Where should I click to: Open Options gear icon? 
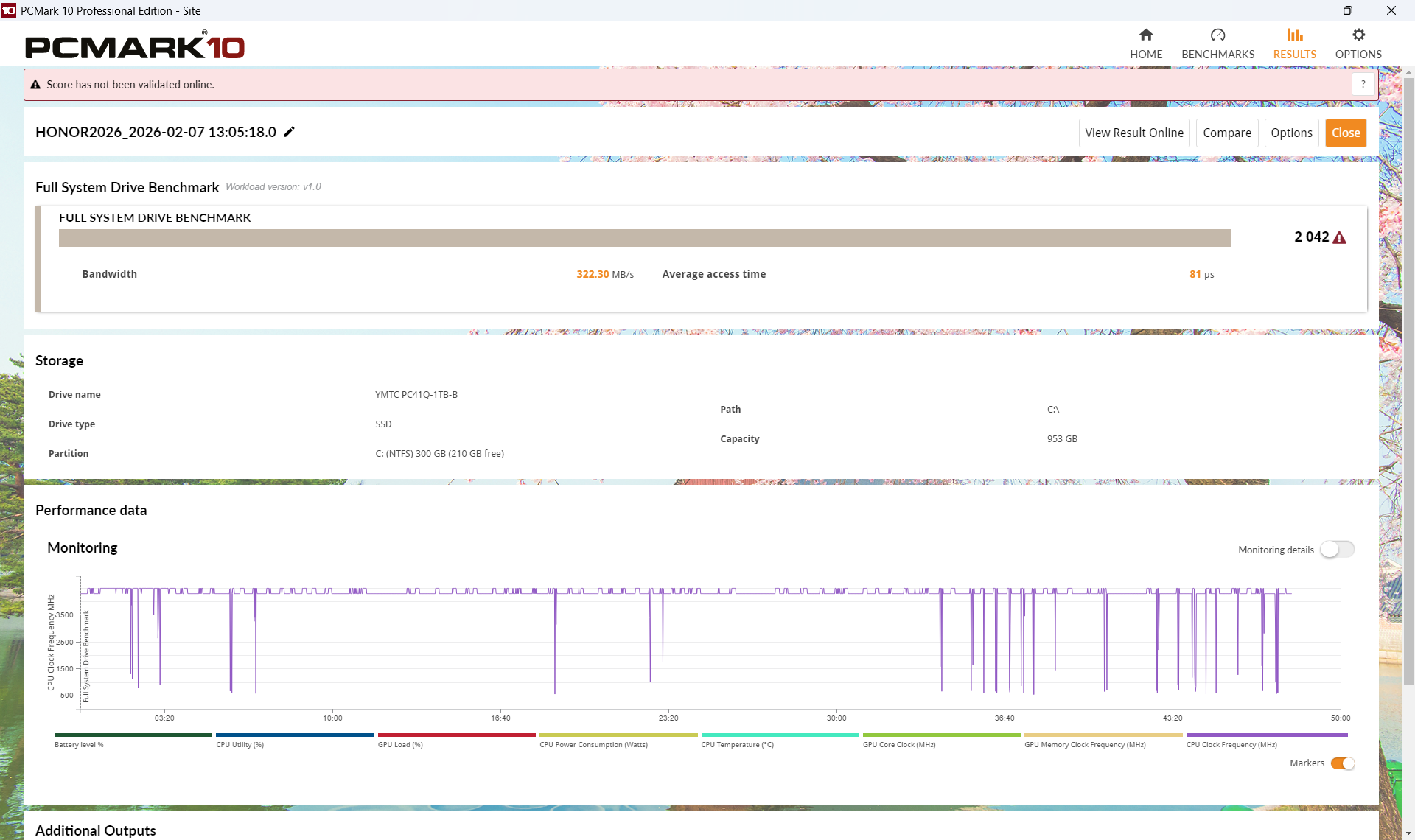[x=1358, y=35]
